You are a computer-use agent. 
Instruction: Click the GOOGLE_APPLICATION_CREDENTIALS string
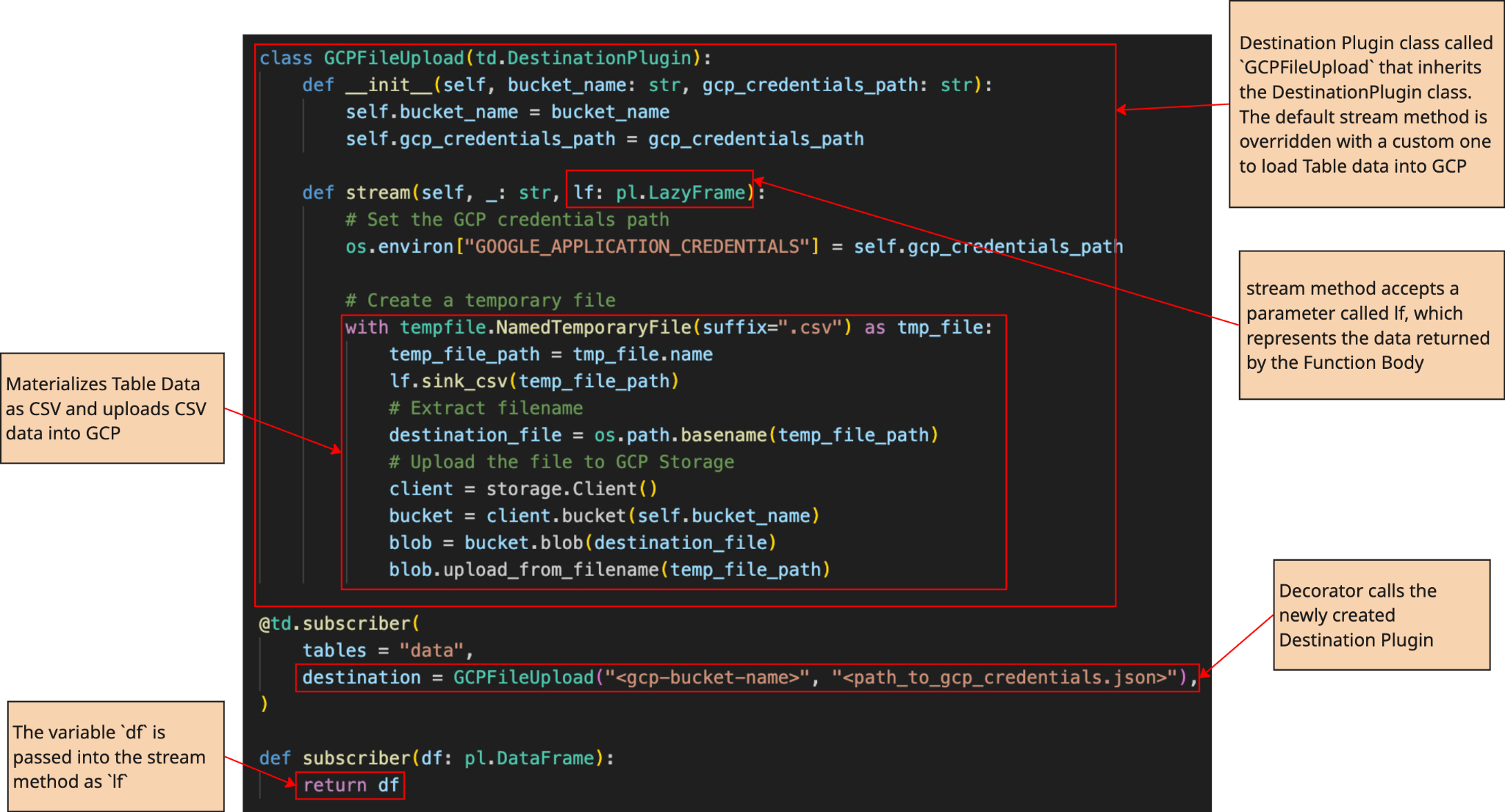click(637, 246)
